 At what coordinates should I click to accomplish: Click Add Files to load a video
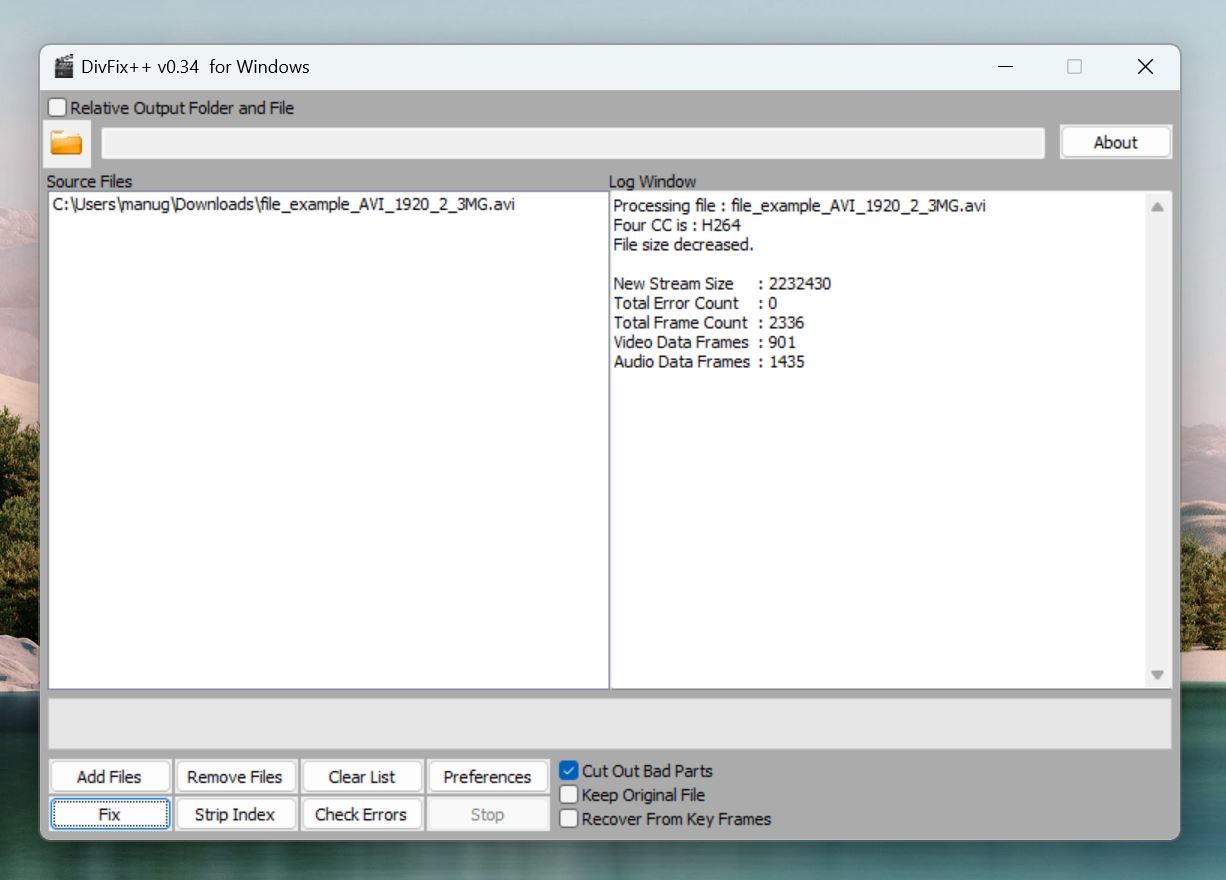pyautogui.click(x=109, y=776)
